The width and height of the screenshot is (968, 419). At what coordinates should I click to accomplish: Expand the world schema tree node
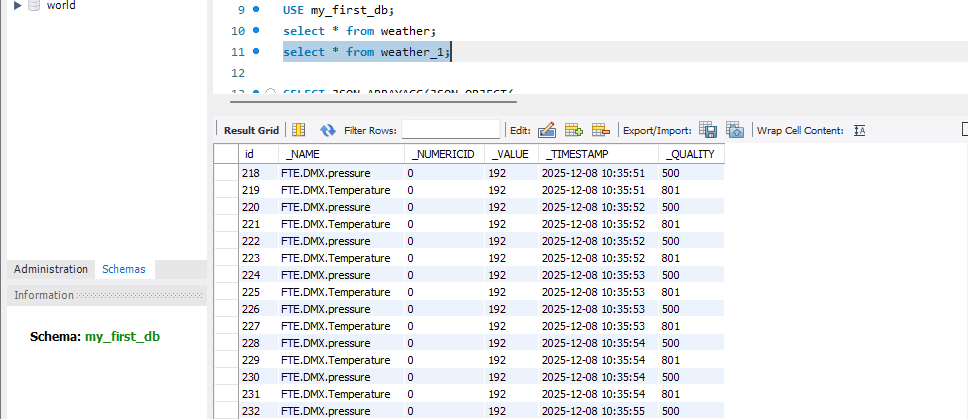[x=17, y=6]
